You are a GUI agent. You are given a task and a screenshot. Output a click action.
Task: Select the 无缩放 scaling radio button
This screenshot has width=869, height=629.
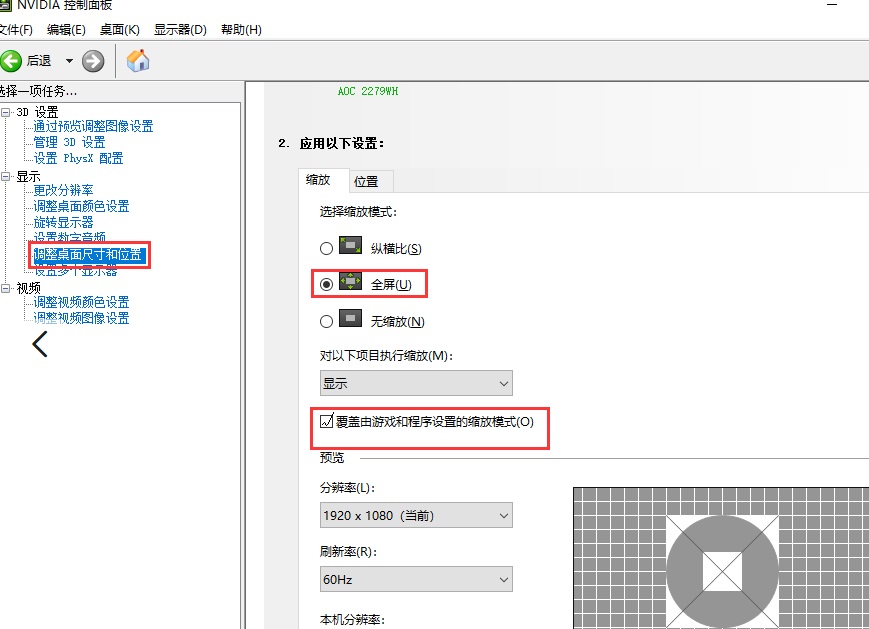click(326, 321)
